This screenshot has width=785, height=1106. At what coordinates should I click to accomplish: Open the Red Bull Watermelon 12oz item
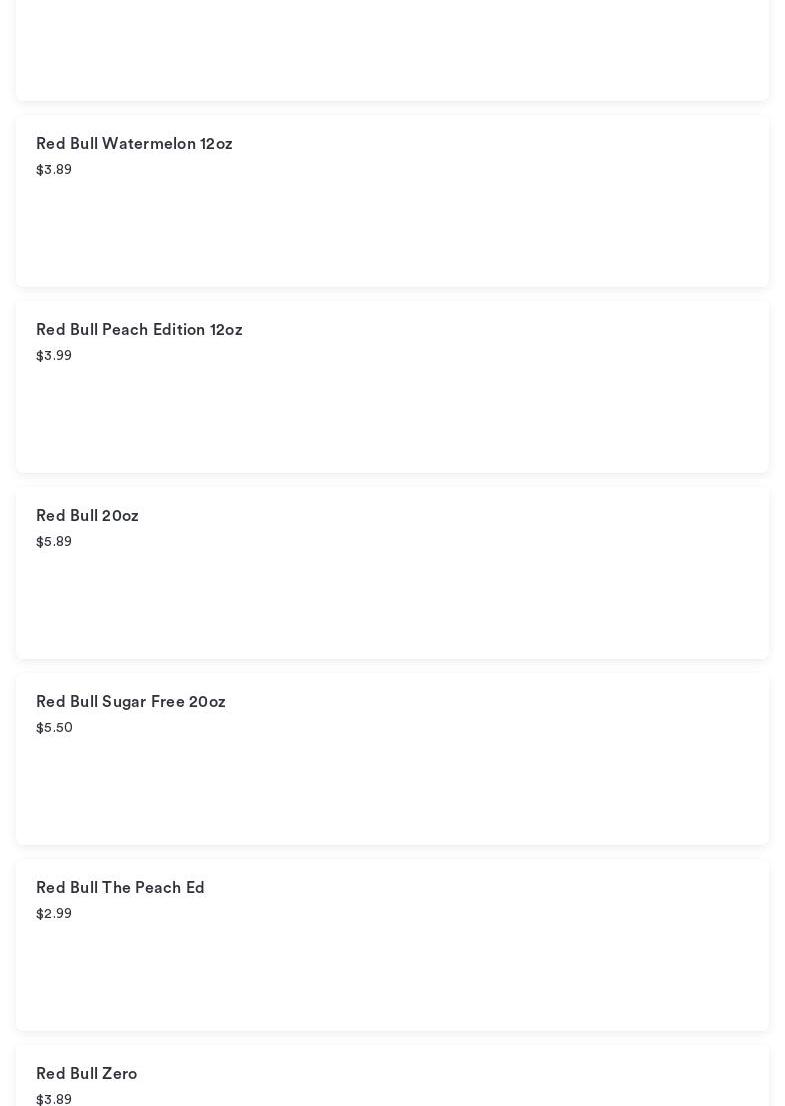[x=134, y=144]
